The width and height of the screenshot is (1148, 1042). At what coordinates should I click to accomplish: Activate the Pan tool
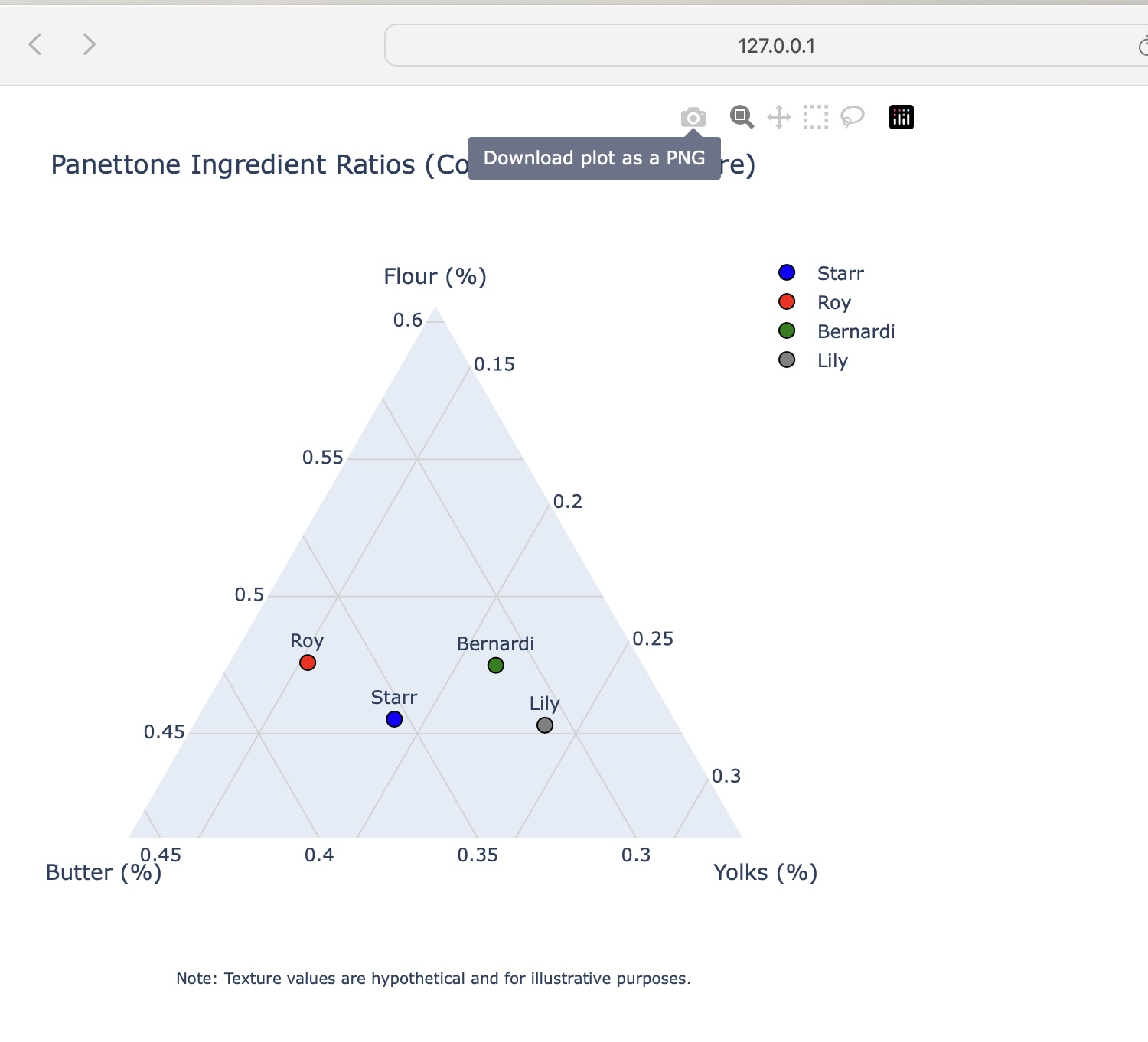(778, 117)
